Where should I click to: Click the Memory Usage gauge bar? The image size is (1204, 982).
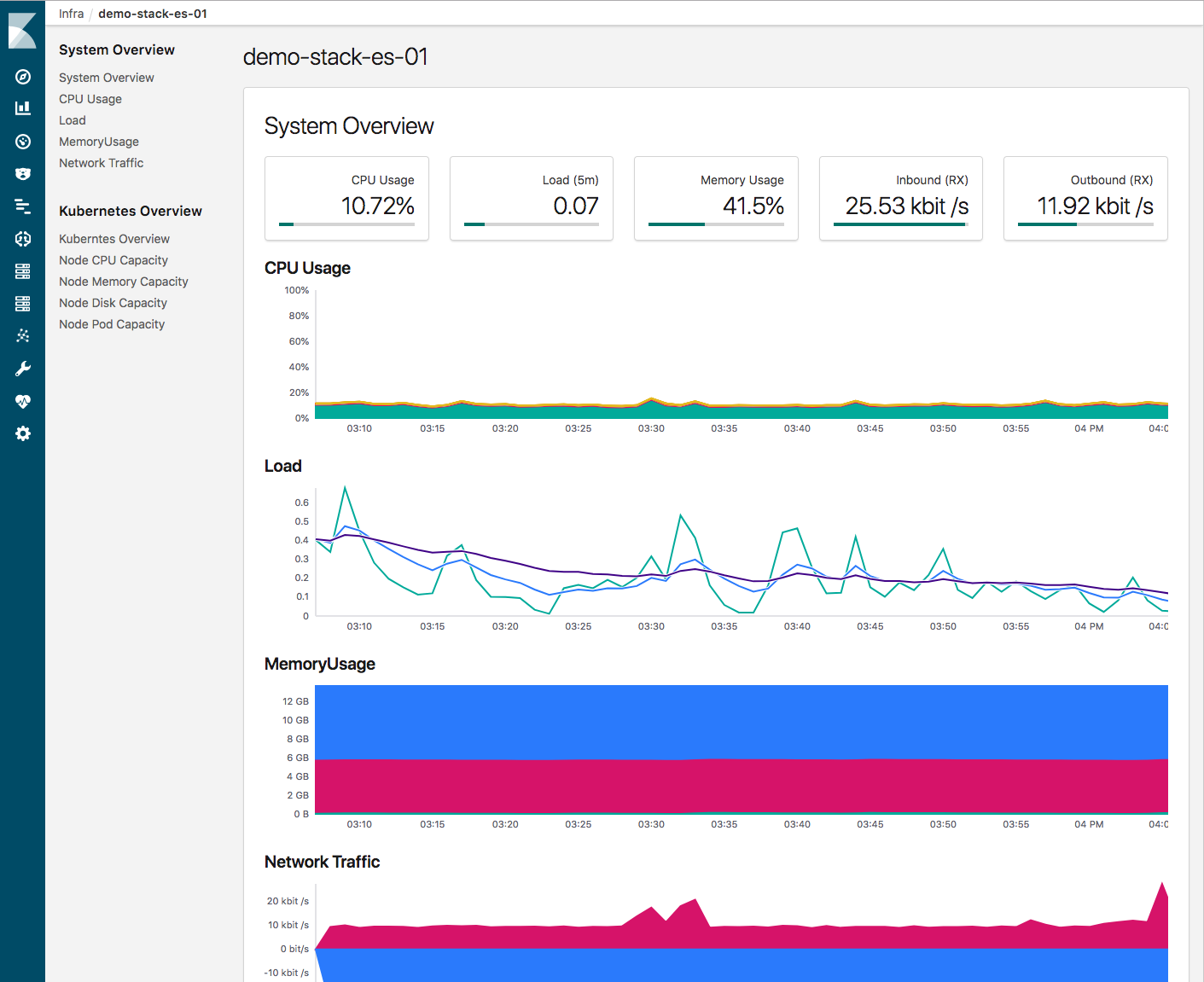716,224
